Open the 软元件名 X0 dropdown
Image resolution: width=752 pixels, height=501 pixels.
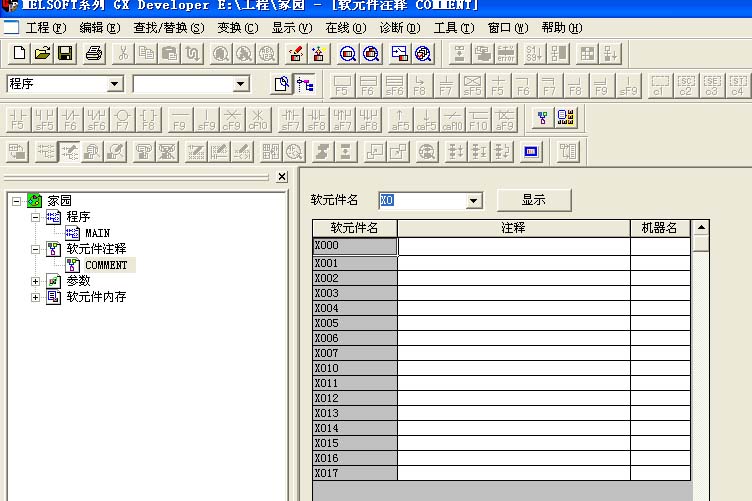[x=473, y=201]
